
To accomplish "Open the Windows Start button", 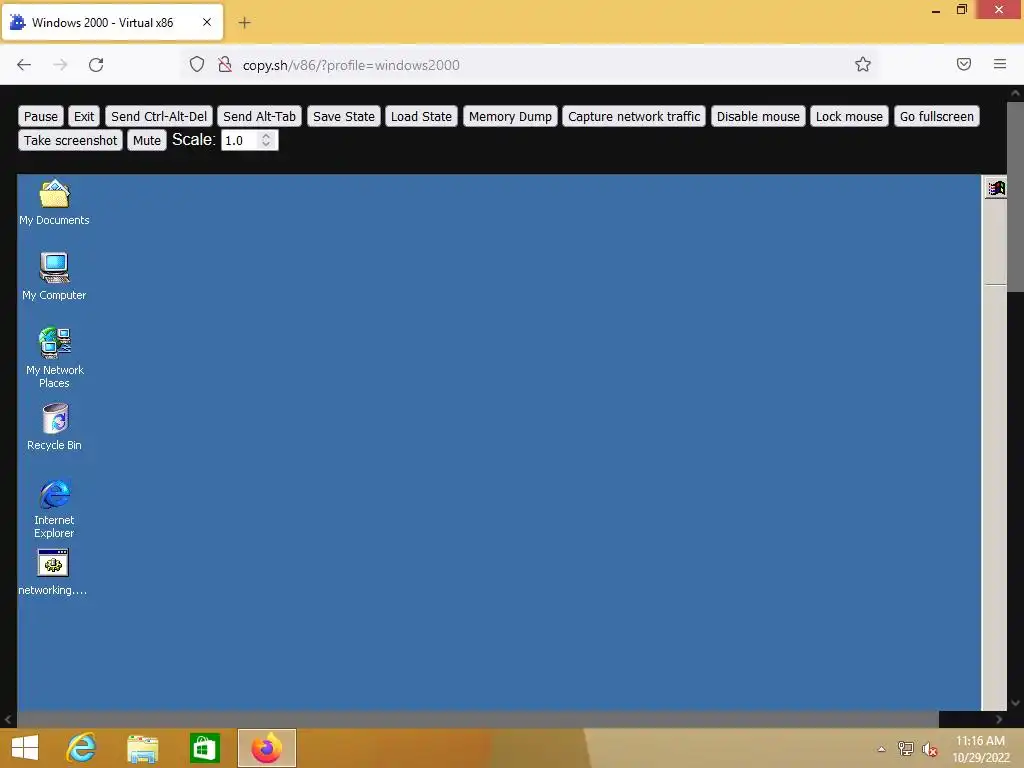I will [25, 748].
